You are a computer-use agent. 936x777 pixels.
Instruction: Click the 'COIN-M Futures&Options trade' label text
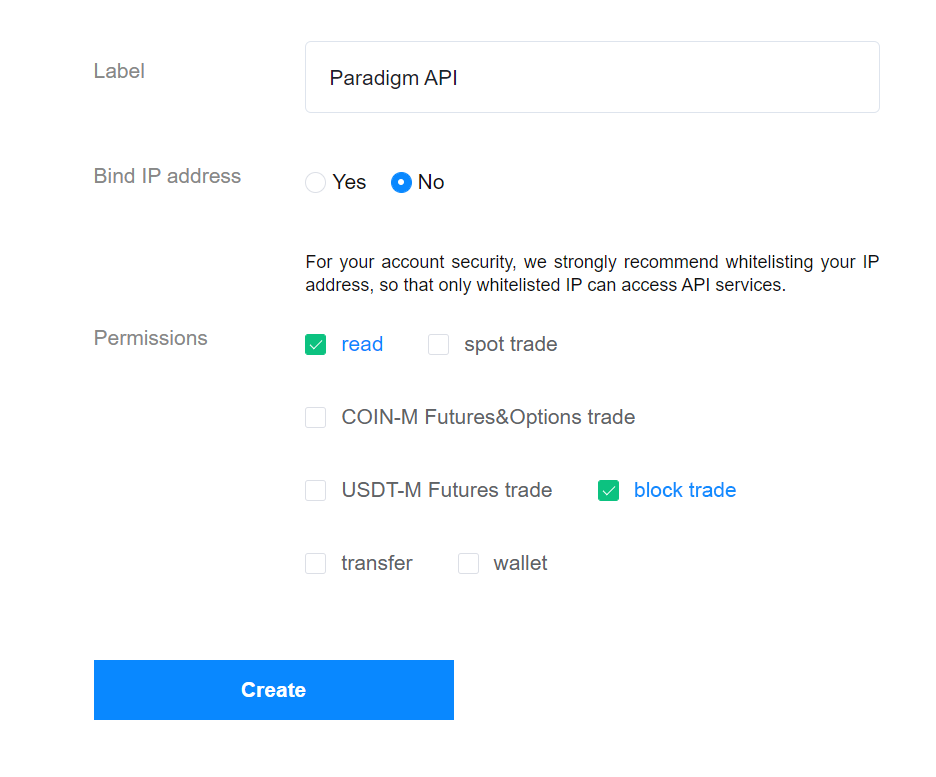click(x=488, y=418)
